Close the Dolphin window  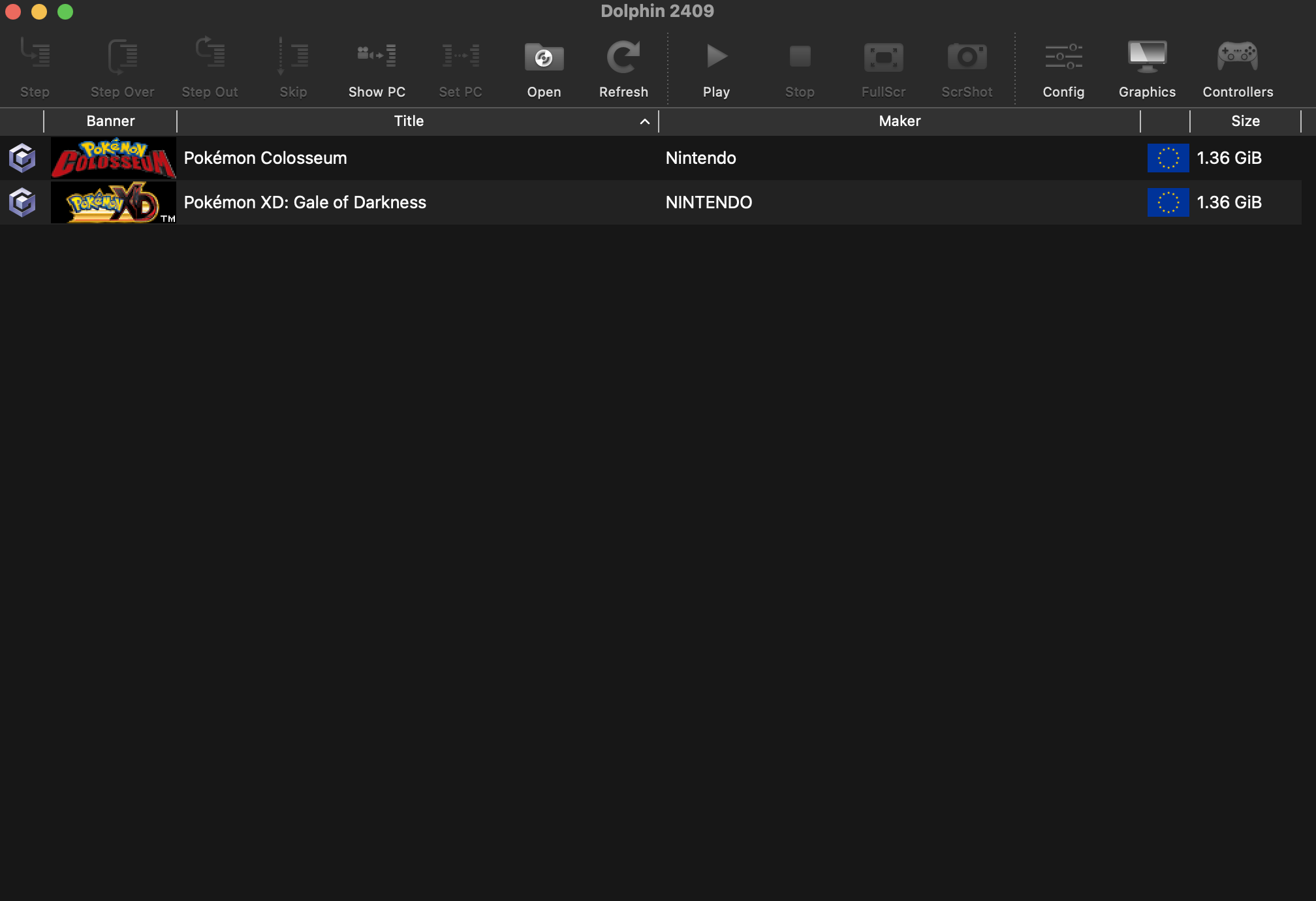13,12
